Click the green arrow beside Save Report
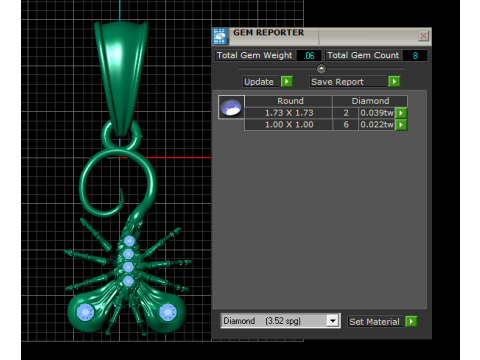480x360 pixels. tap(394, 82)
